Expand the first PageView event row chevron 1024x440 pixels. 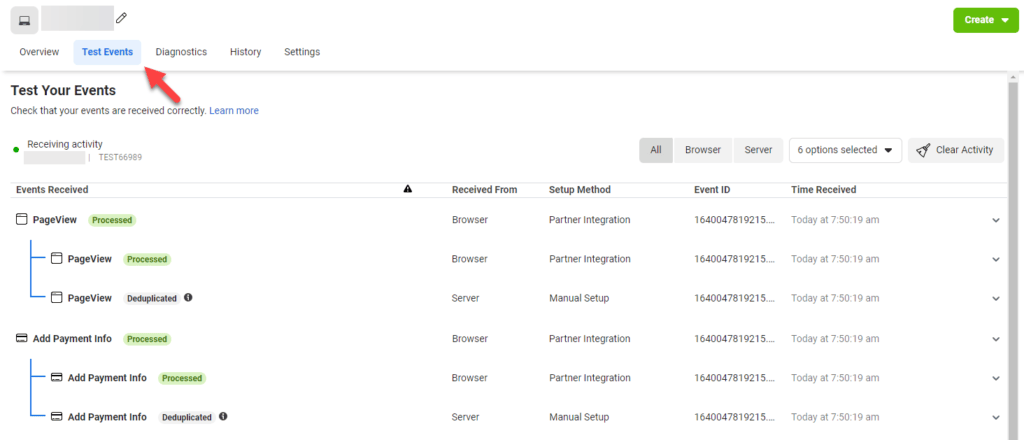(x=995, y=220)
